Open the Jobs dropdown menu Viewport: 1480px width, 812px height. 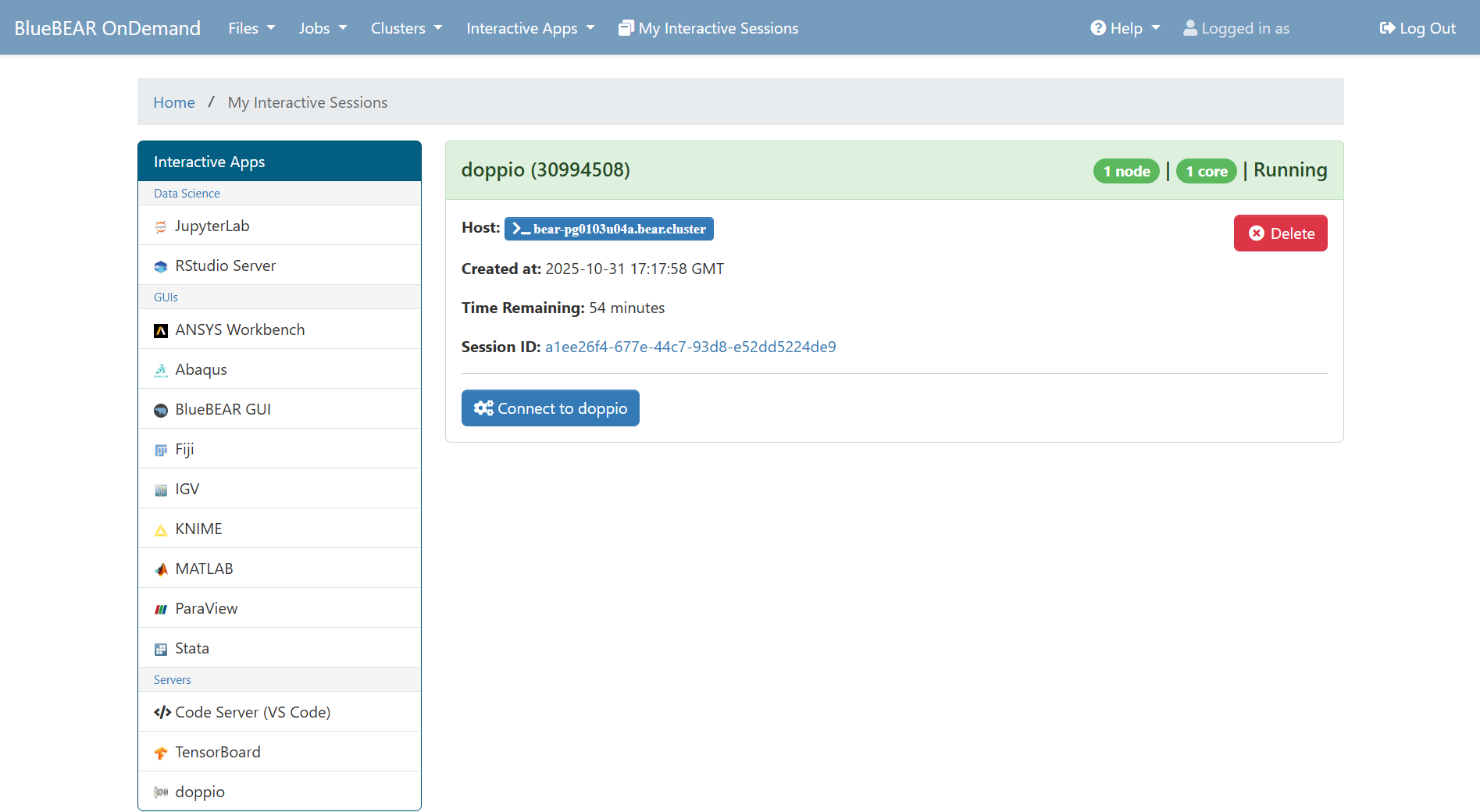[323, 28]
